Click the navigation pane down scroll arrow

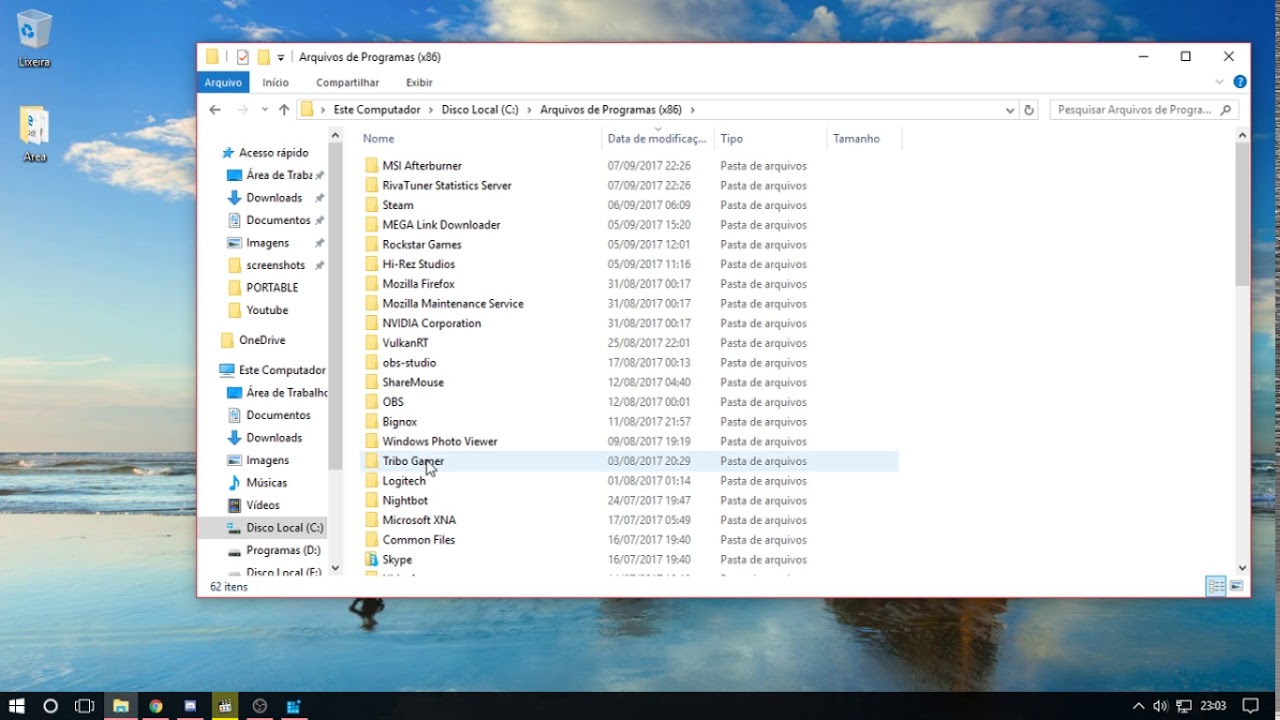tap(335, 568)
